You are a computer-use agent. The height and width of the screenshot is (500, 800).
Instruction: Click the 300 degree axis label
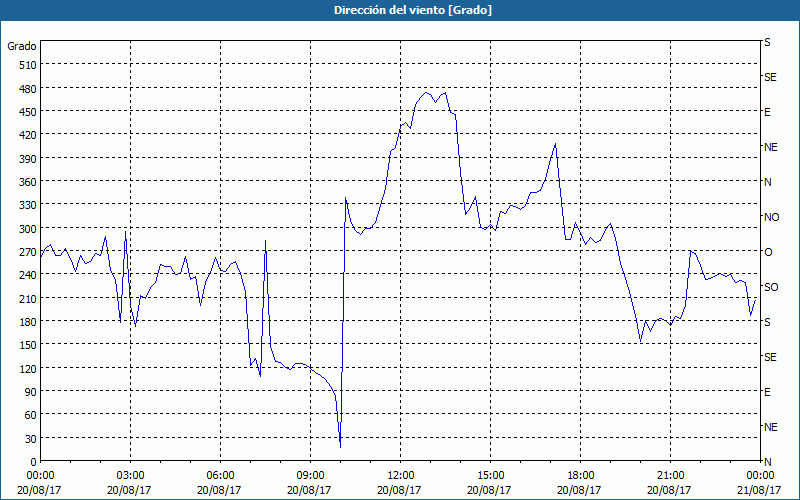[x=28, y=229]
